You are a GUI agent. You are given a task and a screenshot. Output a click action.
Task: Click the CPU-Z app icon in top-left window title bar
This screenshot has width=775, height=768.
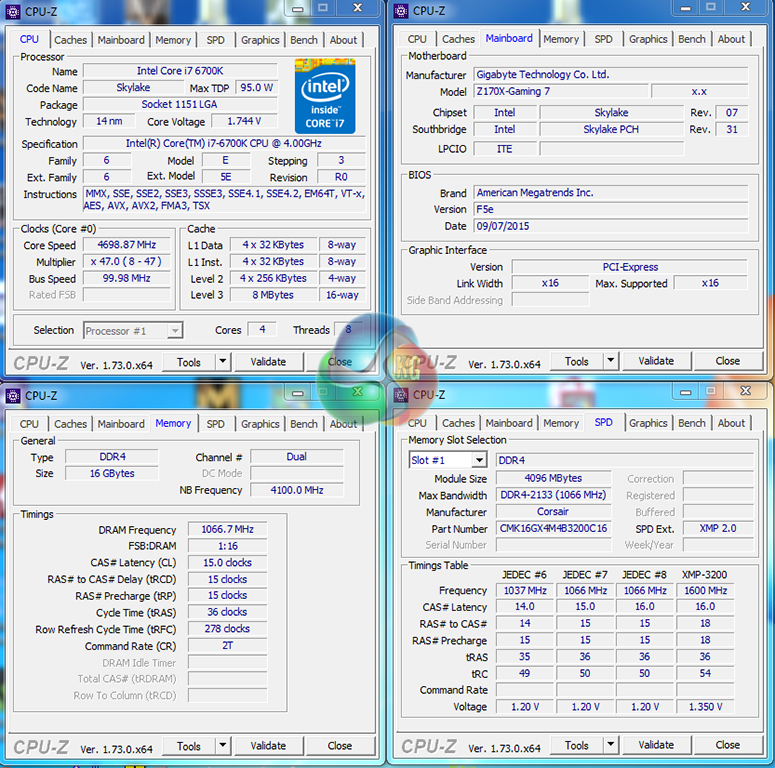[x=12, y=11]
